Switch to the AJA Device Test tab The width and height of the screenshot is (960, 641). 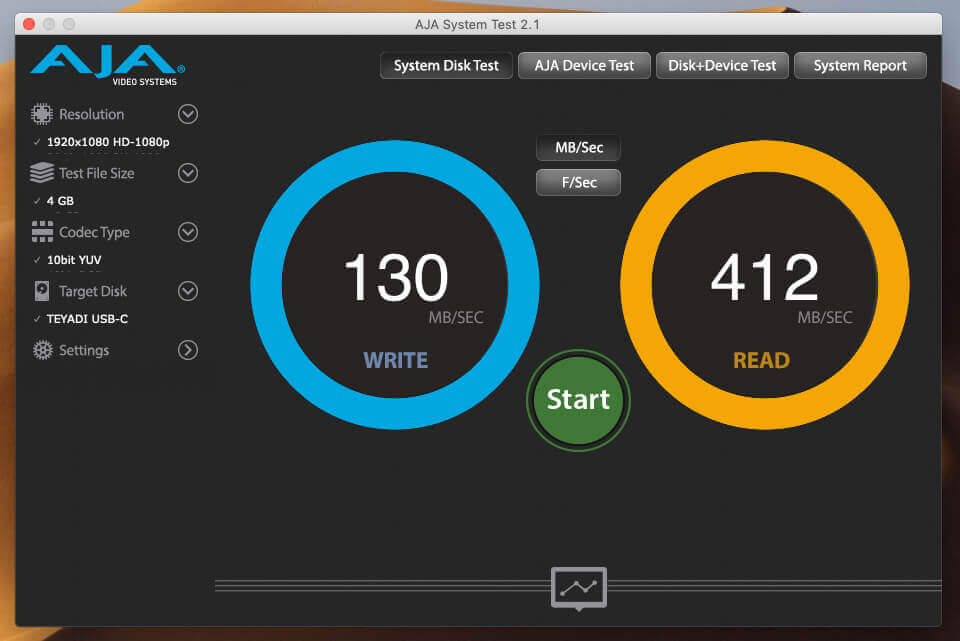[584, 66]
